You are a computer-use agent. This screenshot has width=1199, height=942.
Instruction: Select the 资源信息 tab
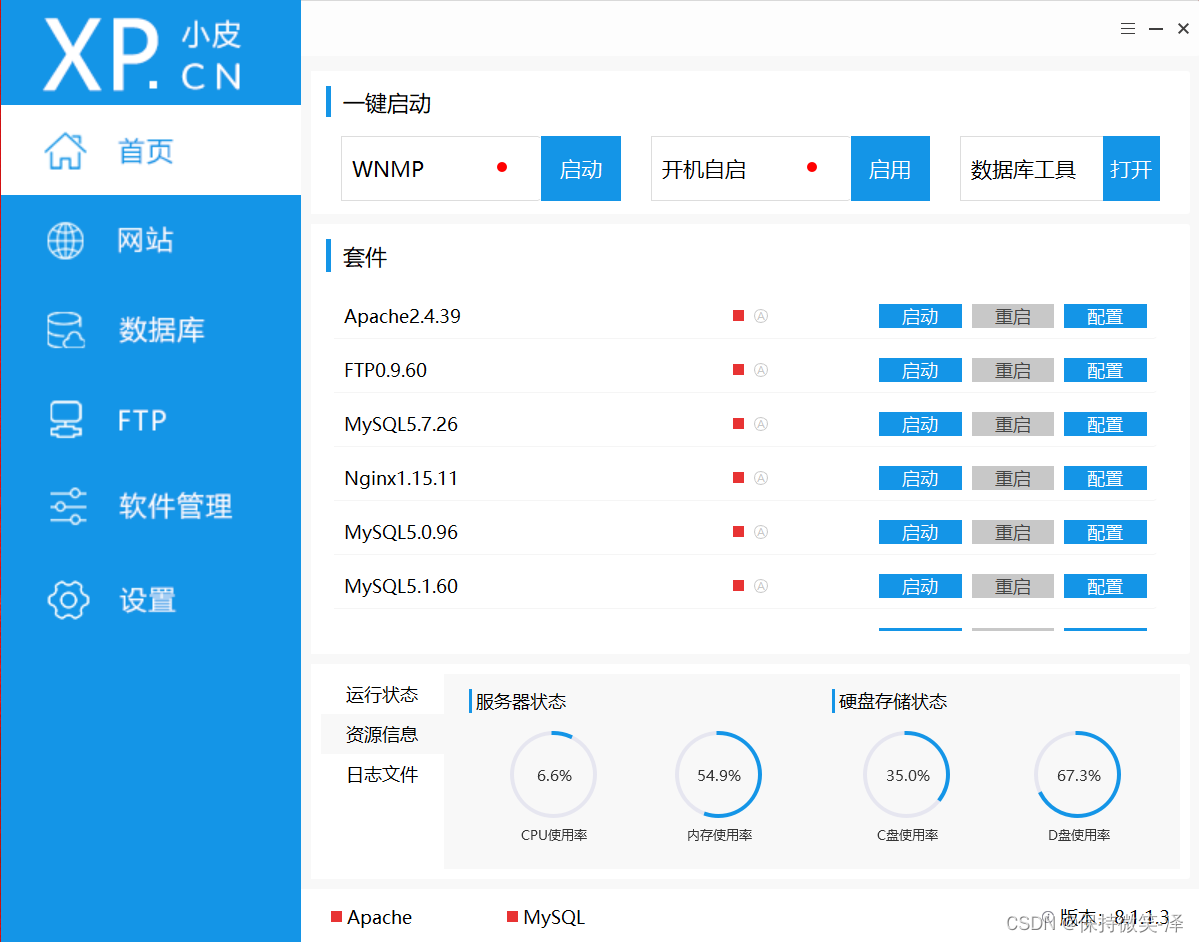coord(382,734)
